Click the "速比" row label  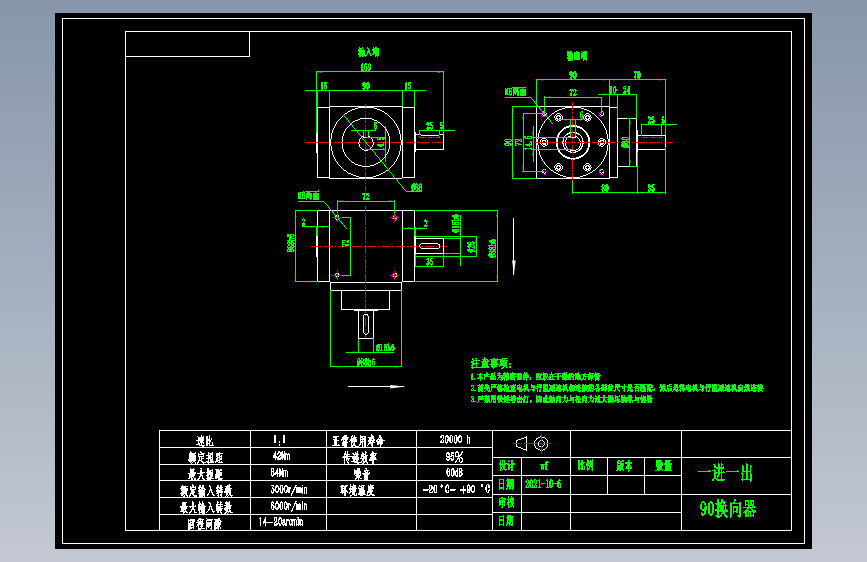[205, 441]
